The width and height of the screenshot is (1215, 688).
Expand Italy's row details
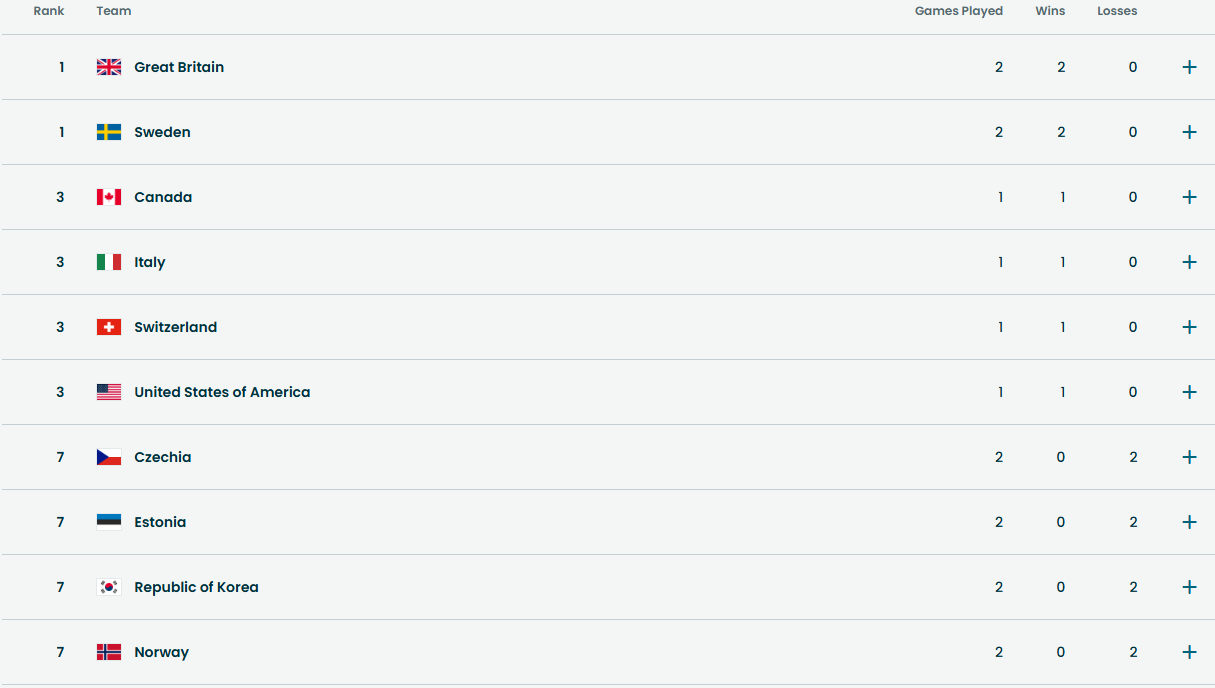tap(1189, 262)
